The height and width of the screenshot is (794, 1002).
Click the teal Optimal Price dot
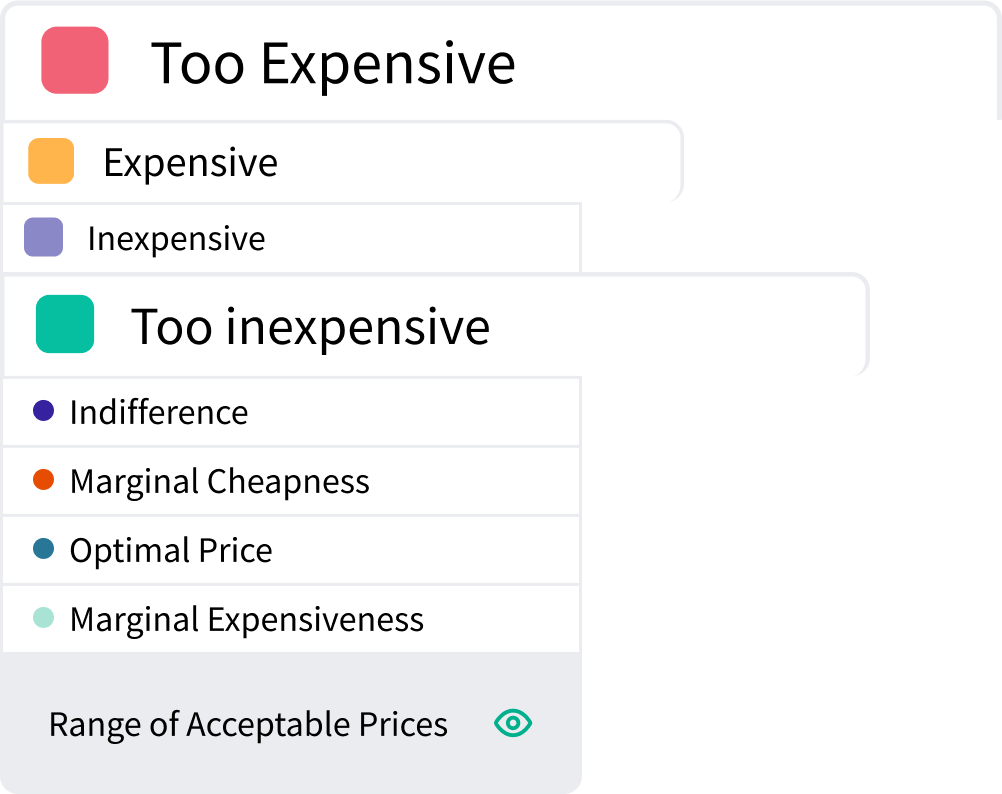(43, 549)
